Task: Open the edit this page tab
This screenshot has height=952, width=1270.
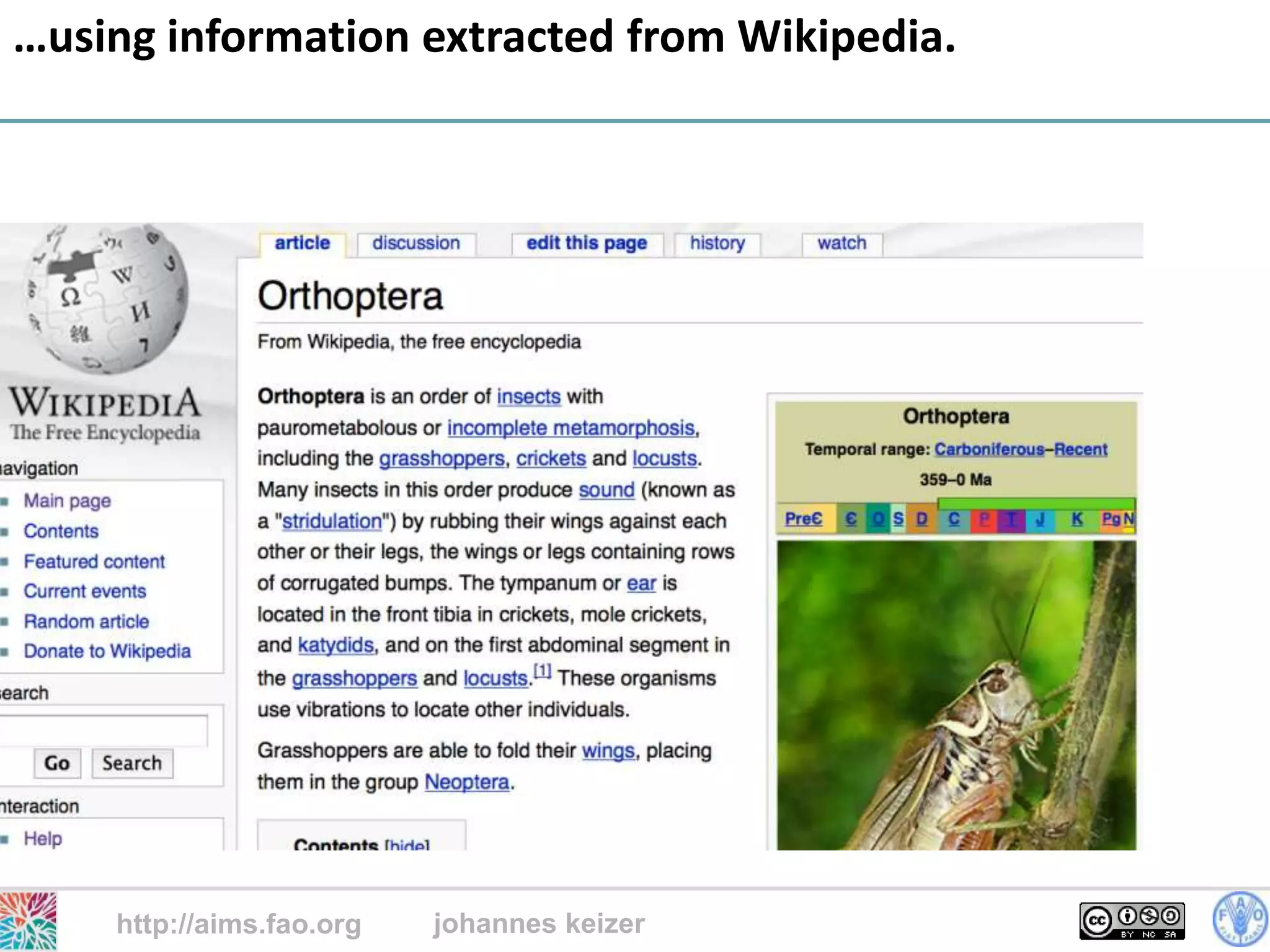Action: click(587, 243)
